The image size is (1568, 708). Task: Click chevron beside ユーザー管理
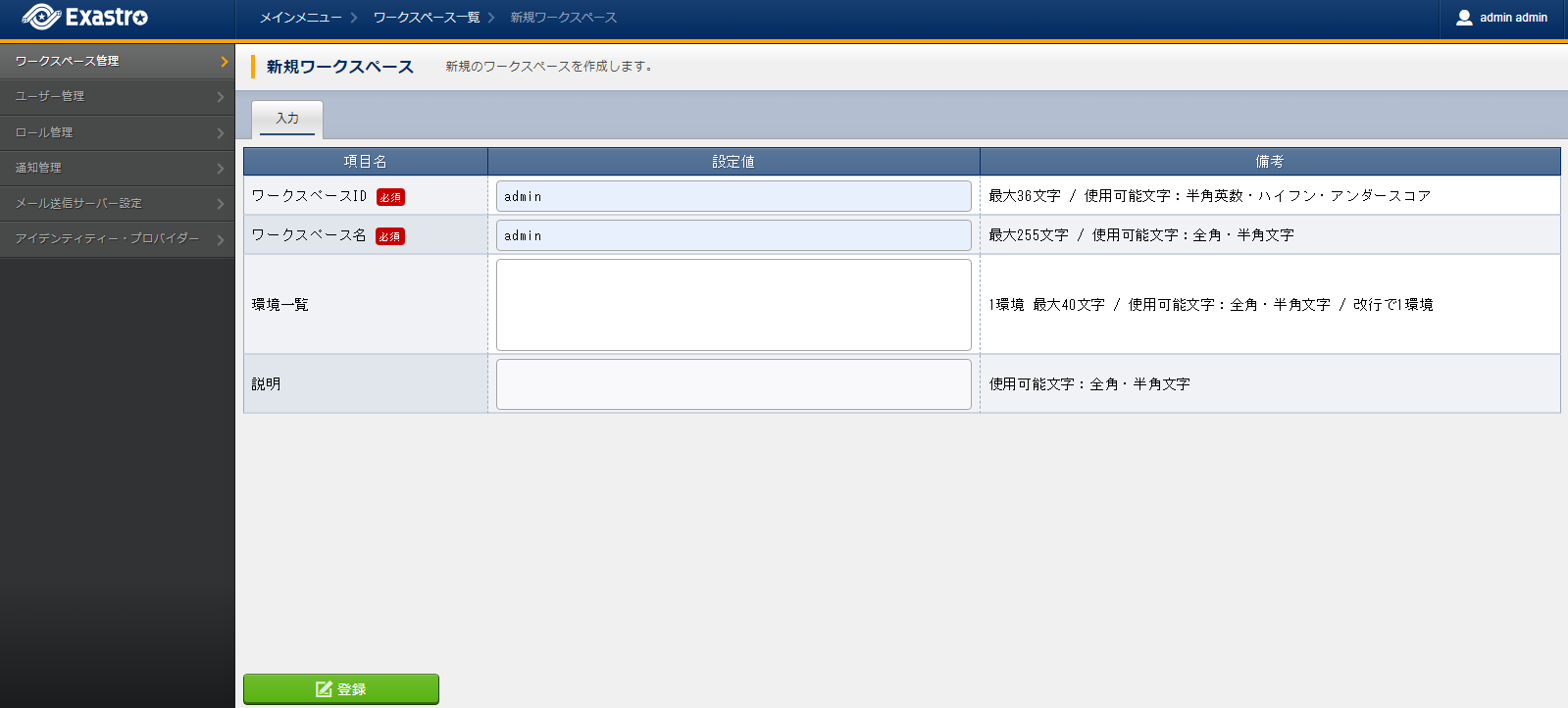[221, 97]
